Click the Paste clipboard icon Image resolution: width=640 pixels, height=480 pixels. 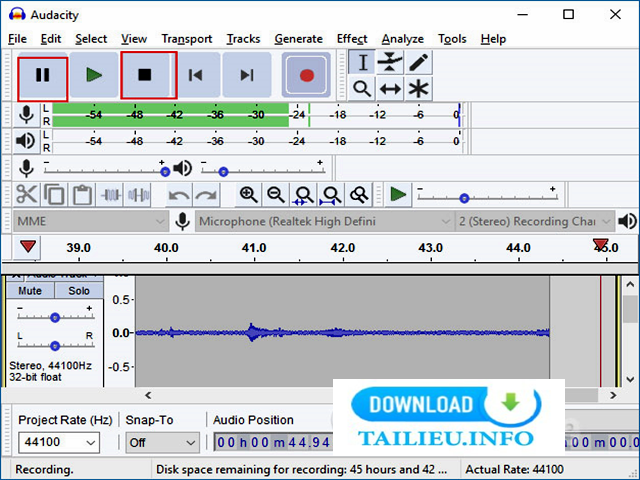[x=82, y=194]
